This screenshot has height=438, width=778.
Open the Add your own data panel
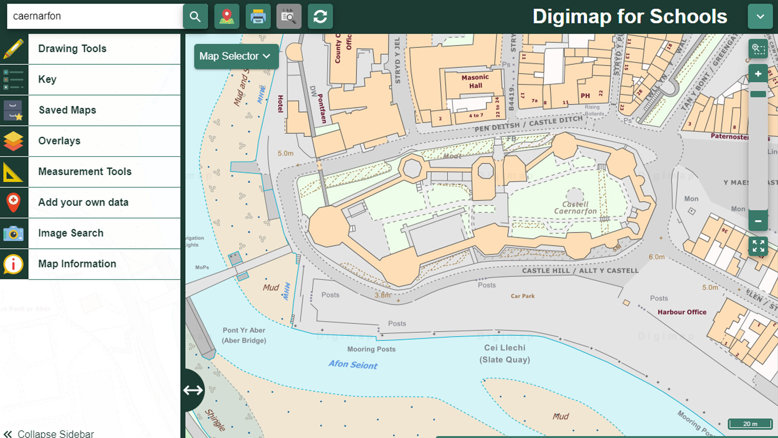coord(104,202)
